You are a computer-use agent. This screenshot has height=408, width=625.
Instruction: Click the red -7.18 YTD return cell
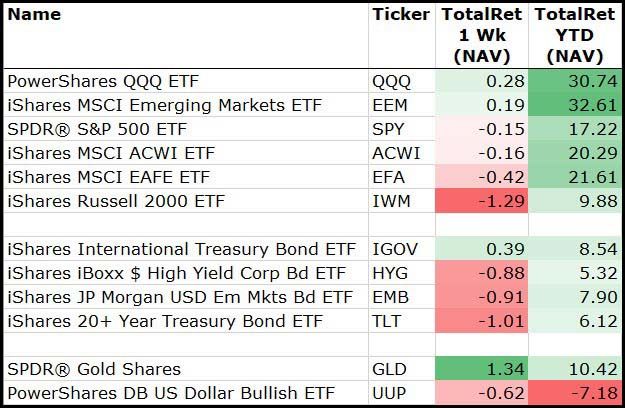click(577, 393)
